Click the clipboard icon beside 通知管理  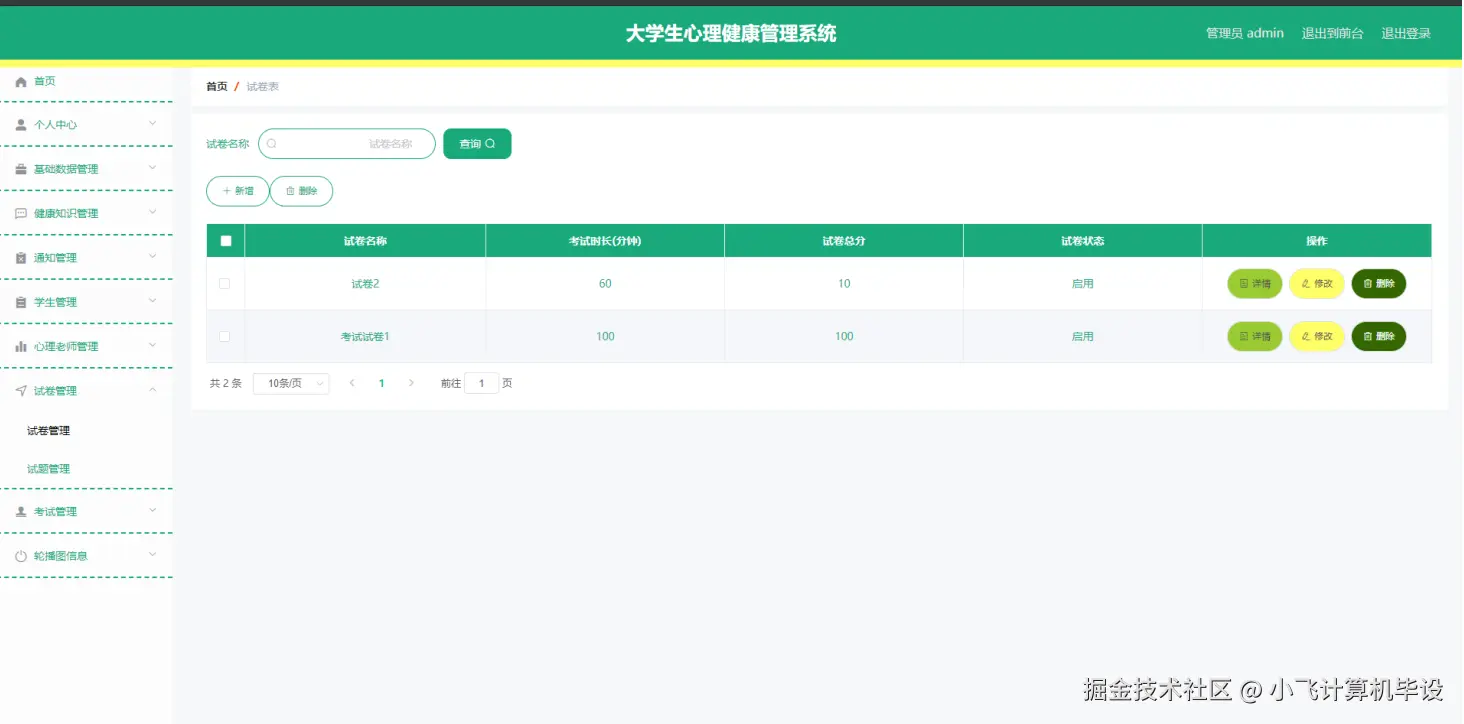21,258
